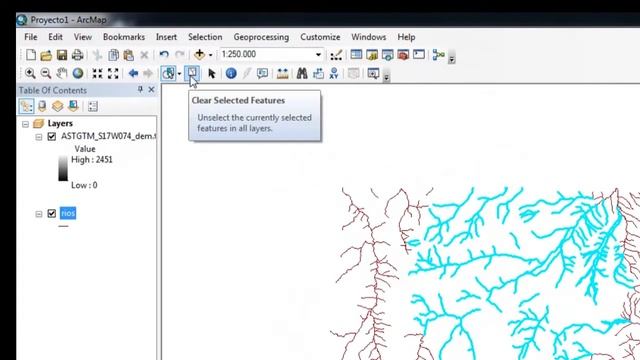This screenshot has width=640, height=360.
Task: Save the current map document
Action: tap(62, 55)
